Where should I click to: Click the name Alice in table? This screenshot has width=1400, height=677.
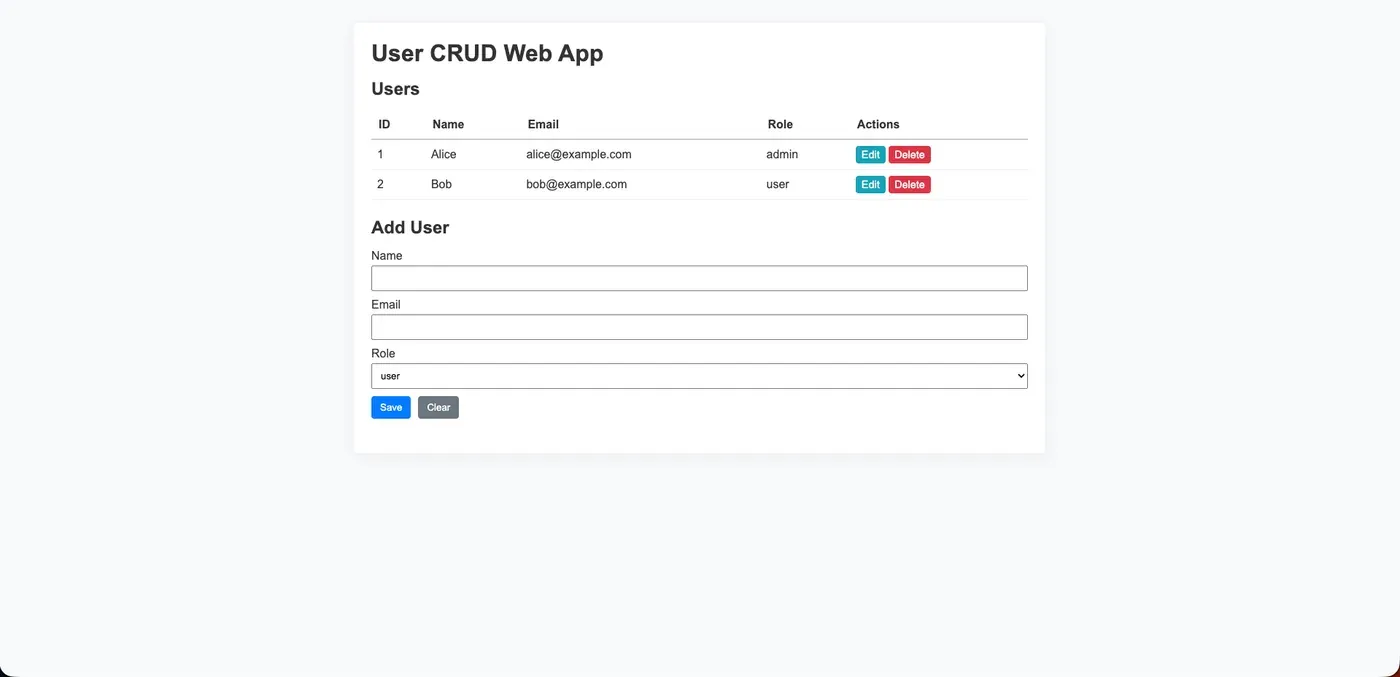pos(444,154)
